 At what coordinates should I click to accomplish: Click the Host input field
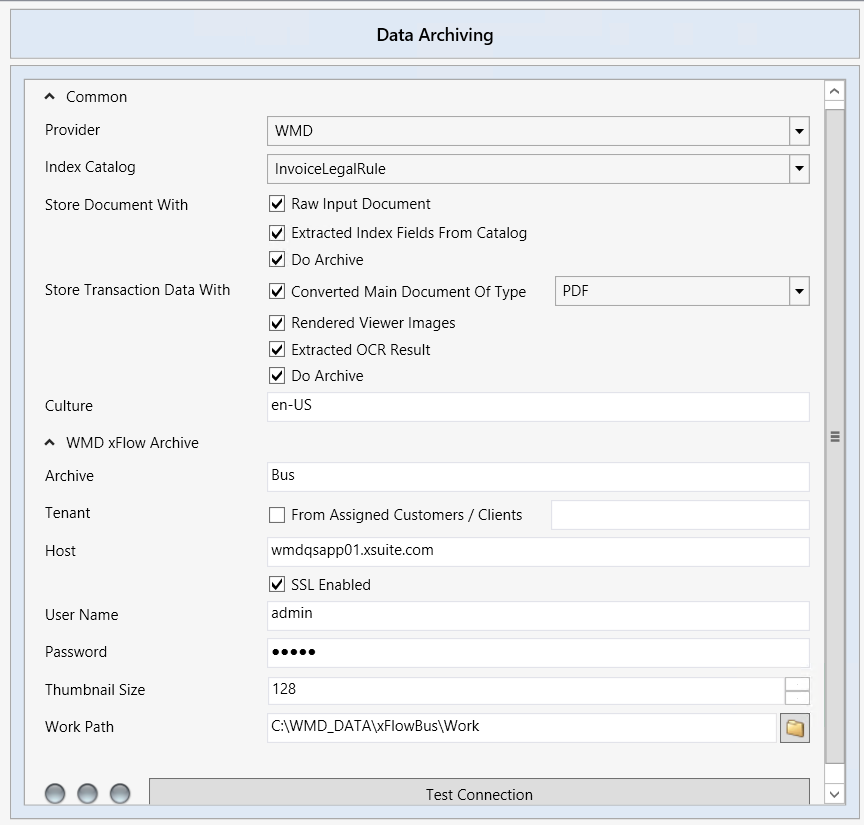[x=538, y=551]
